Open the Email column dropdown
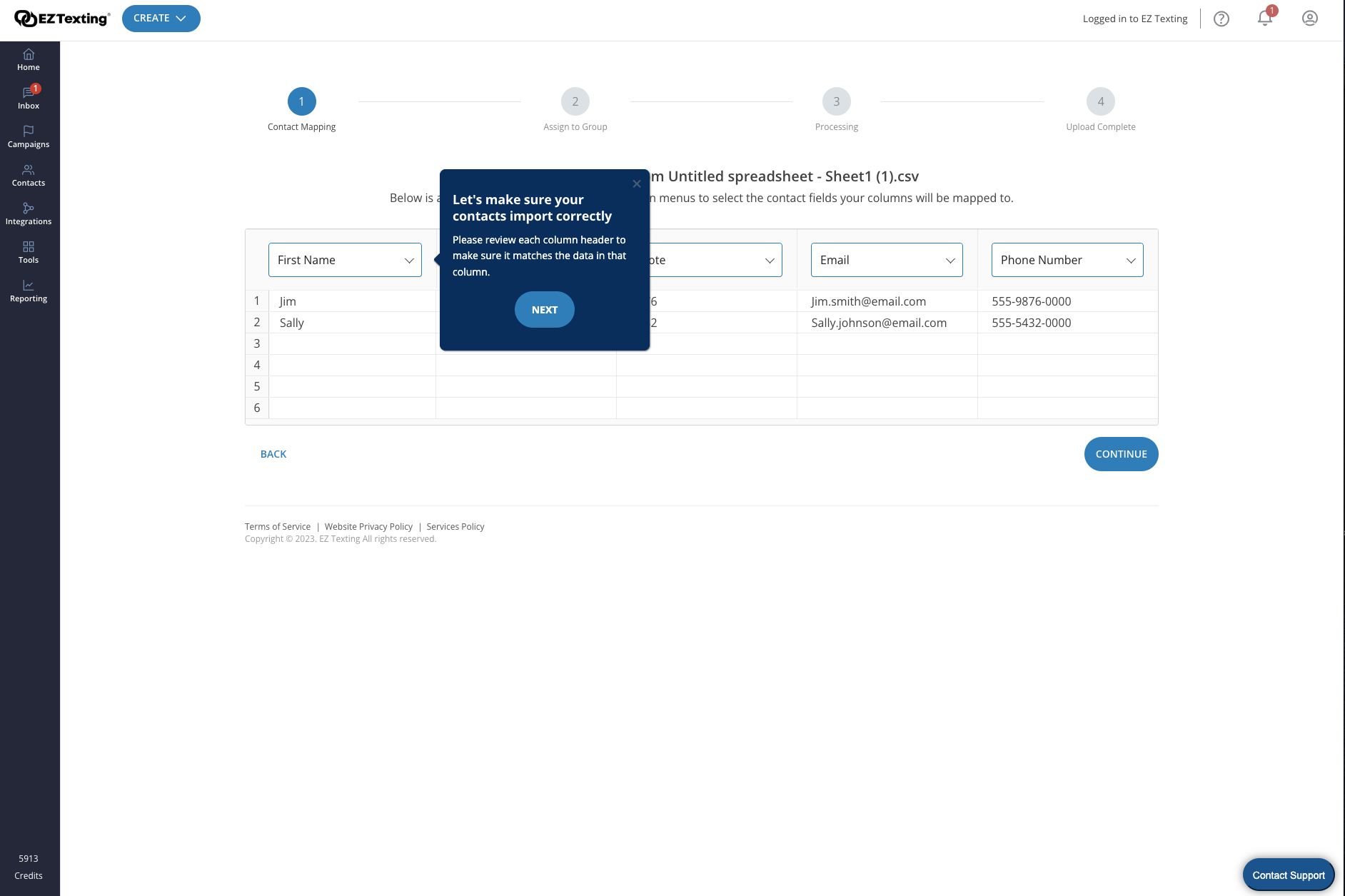 [x=887, y=260]
